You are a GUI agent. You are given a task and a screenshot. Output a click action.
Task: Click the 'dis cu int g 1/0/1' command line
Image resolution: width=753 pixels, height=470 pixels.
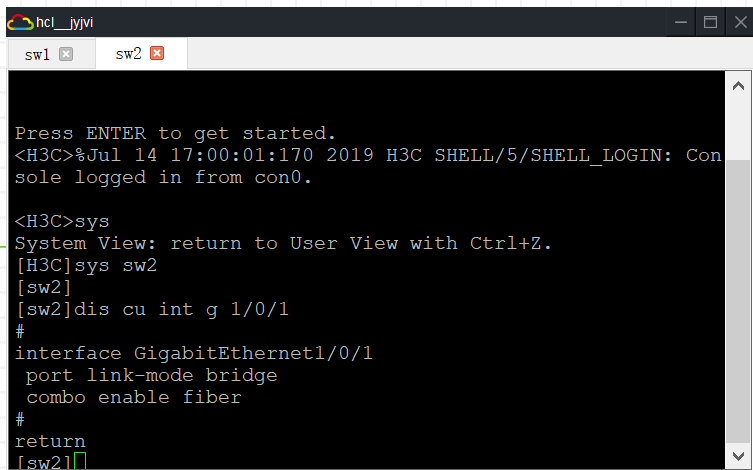coord(180,309)
